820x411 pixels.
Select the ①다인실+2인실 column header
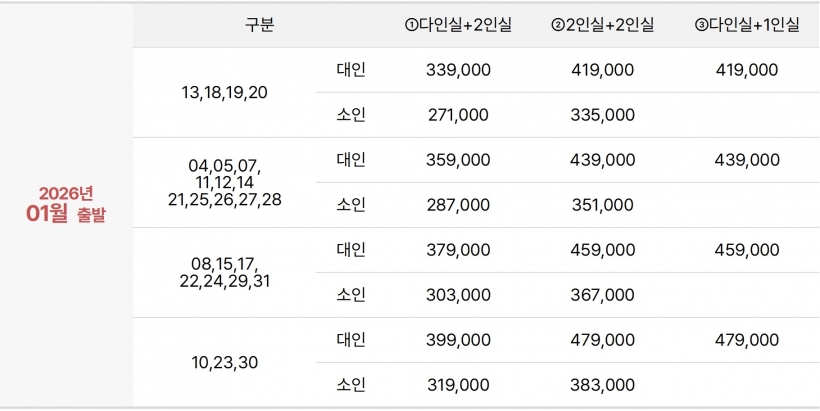(x=459, y=26)
